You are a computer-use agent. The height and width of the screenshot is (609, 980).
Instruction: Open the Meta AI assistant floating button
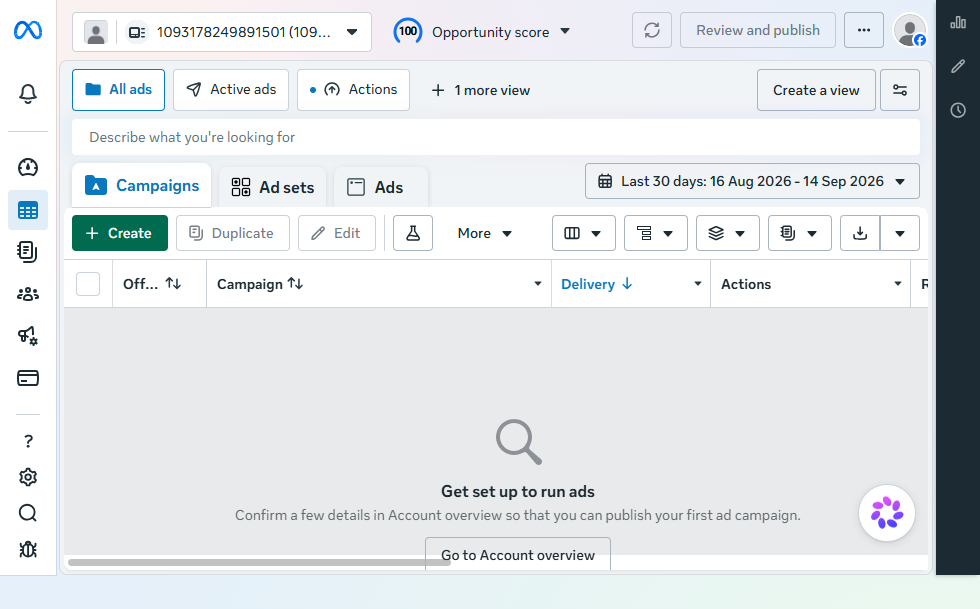886,513
